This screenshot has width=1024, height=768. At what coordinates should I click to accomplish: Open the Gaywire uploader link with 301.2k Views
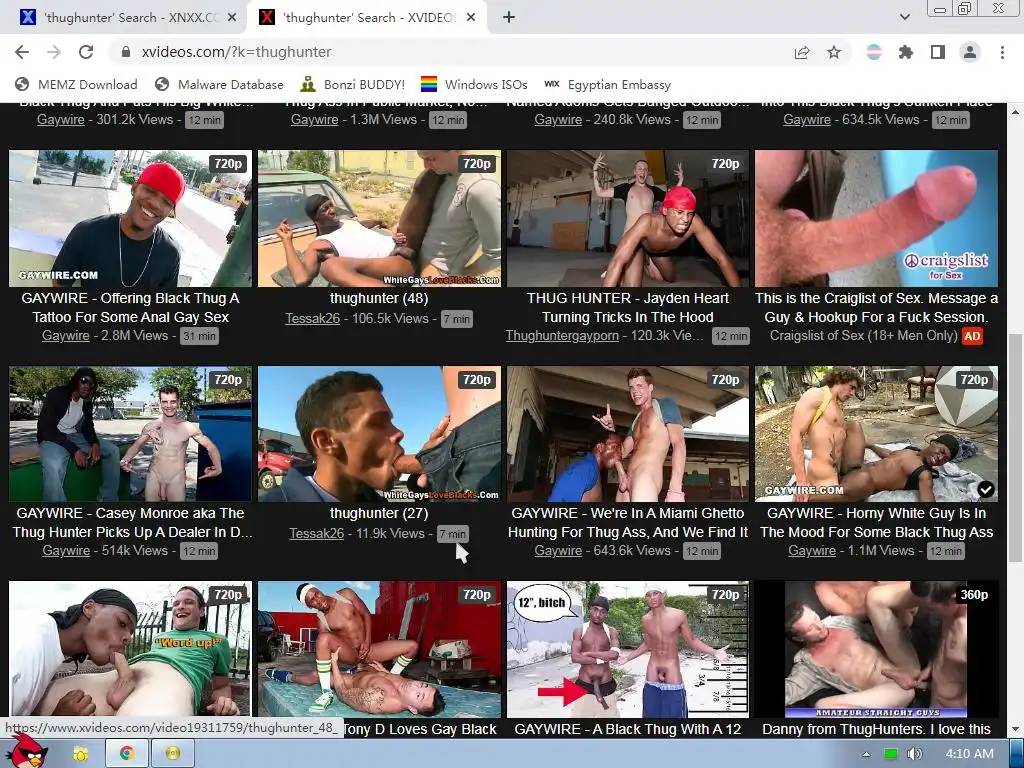coord(61,120)
